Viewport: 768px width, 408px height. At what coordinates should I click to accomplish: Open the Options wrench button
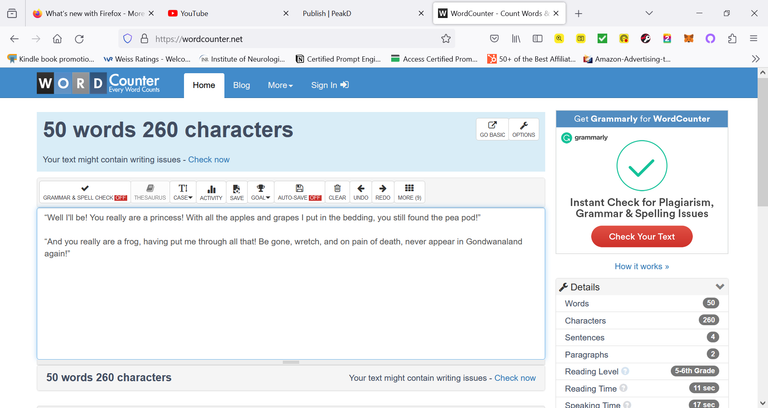524,129
